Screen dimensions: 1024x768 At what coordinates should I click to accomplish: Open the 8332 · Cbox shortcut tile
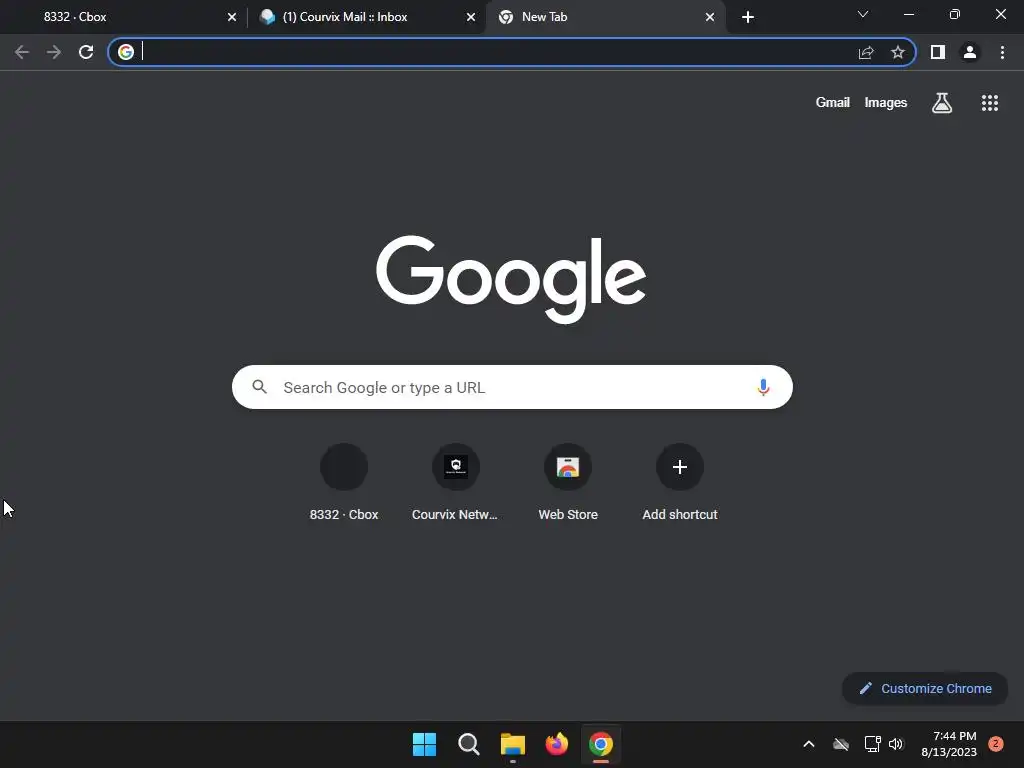pyautogui.click(x=344, y=483)
